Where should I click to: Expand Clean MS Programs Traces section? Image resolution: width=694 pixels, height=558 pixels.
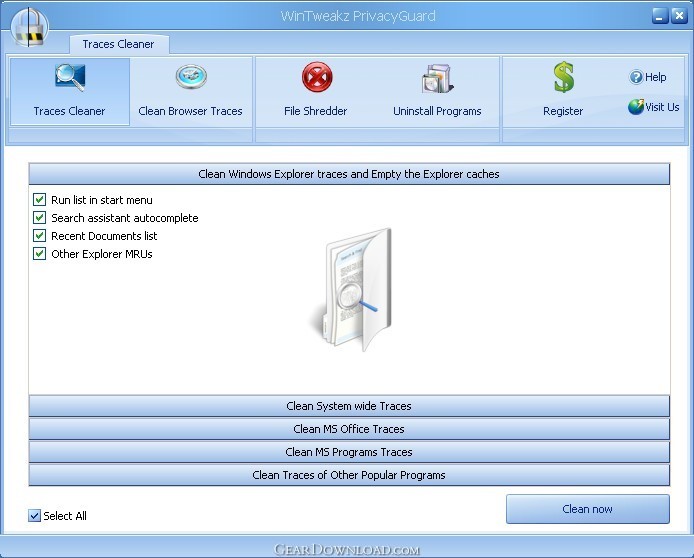[349, 452]
